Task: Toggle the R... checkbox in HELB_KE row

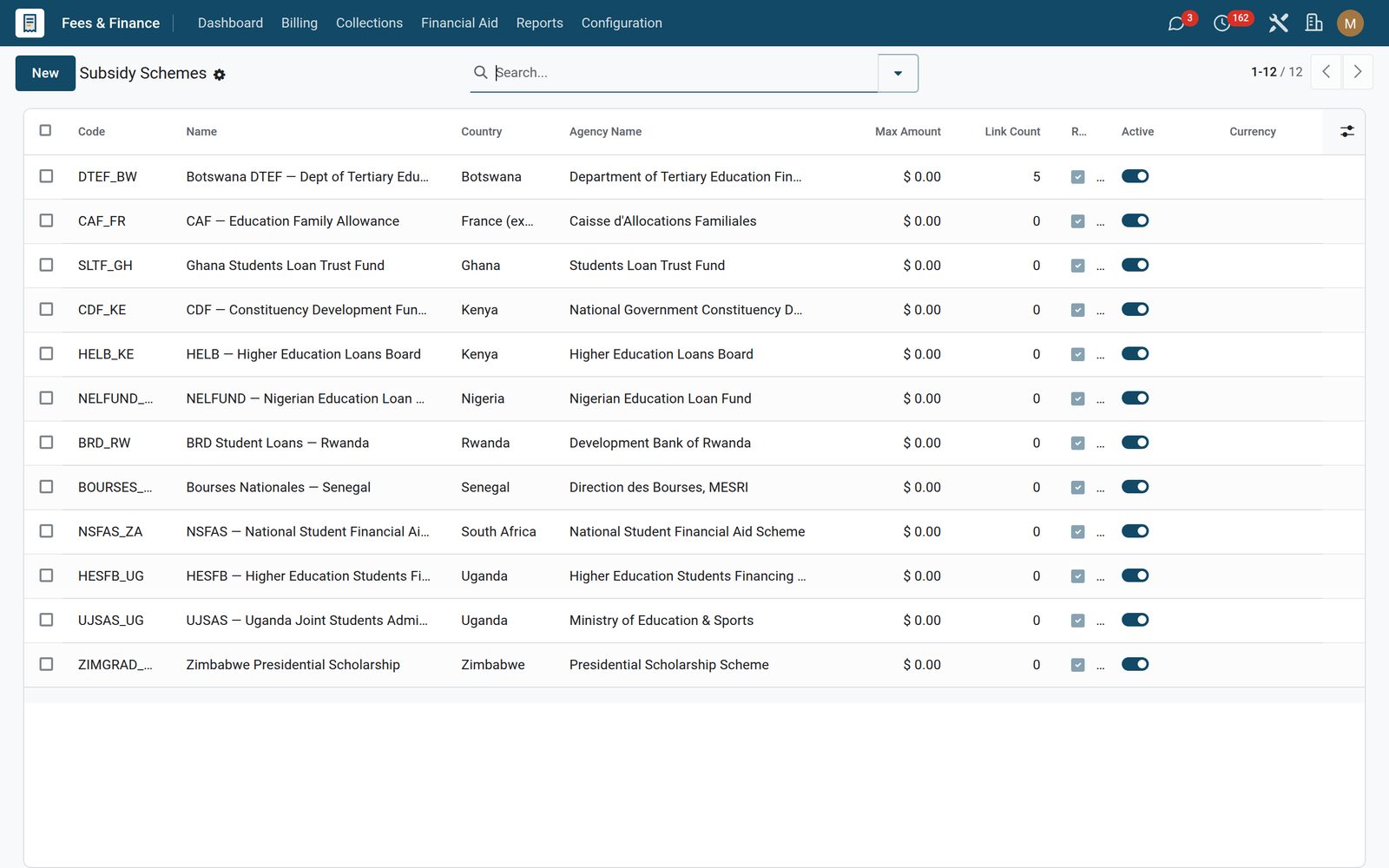Action: pyautogui.click(x=1077, y=354)
